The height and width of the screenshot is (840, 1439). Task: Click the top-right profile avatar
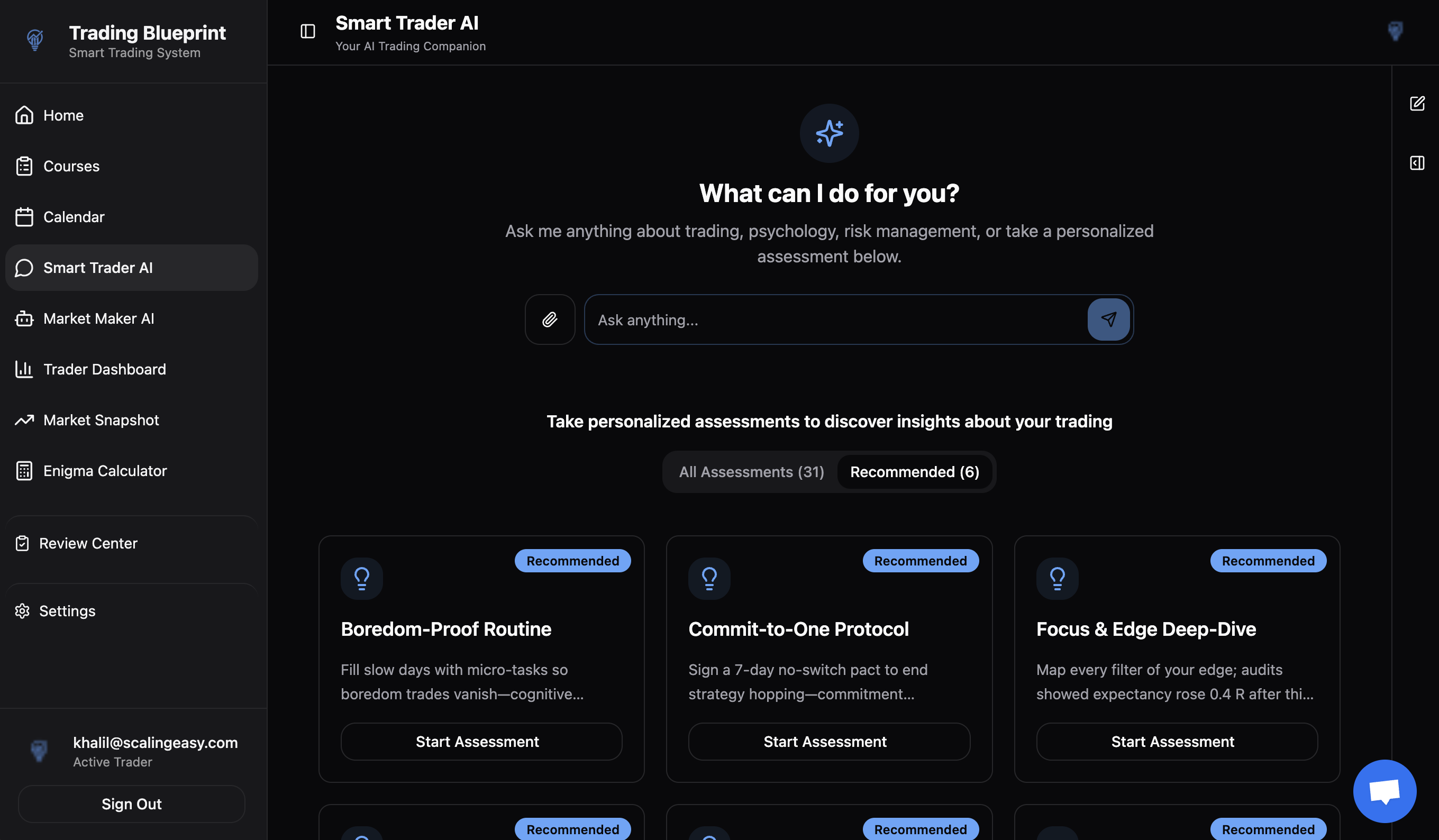pos(1395,31)
